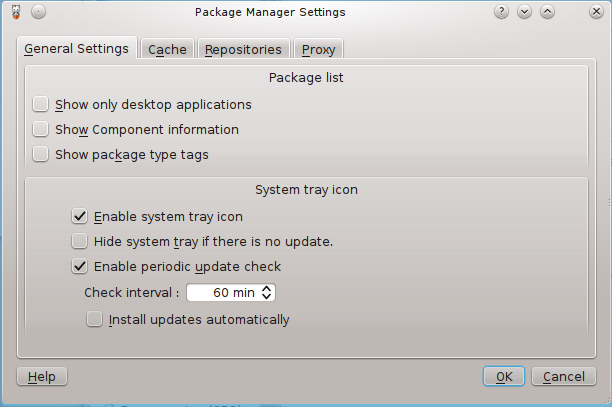Decrease check interval with down arrow
612x407 pixels.
click(267, 297)
